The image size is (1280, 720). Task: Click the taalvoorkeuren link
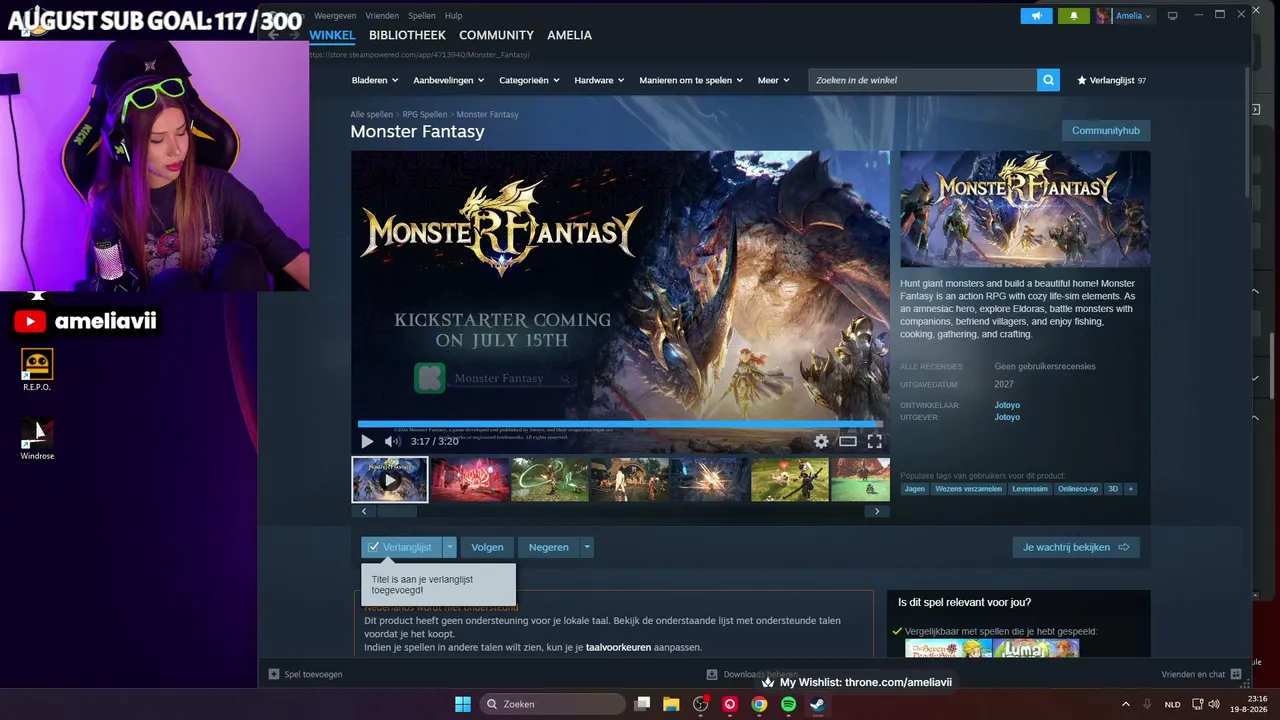click(x=618, y=647)
